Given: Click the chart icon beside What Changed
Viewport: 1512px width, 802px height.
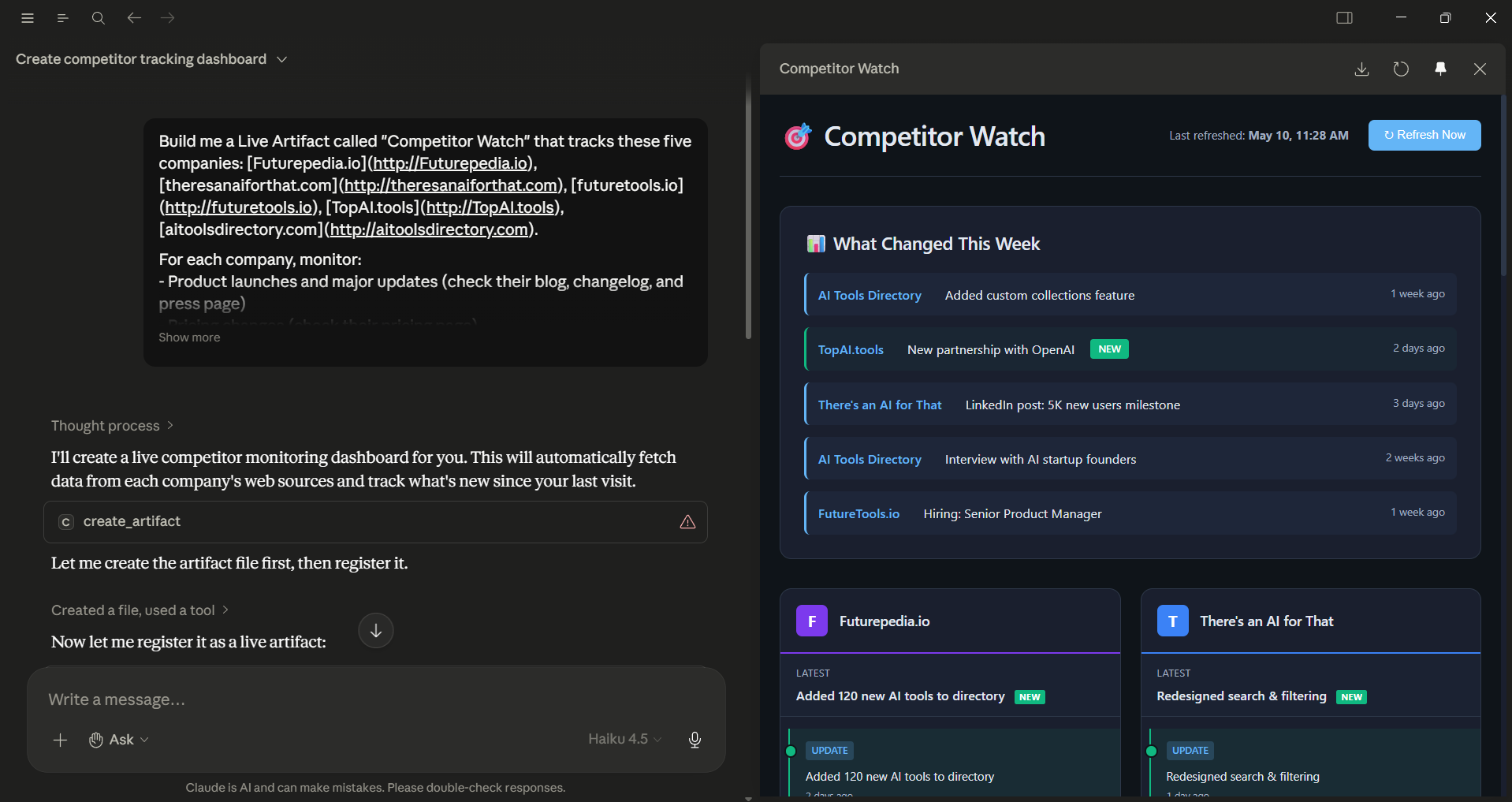Looking at the screenshot, I should point(816,244).
